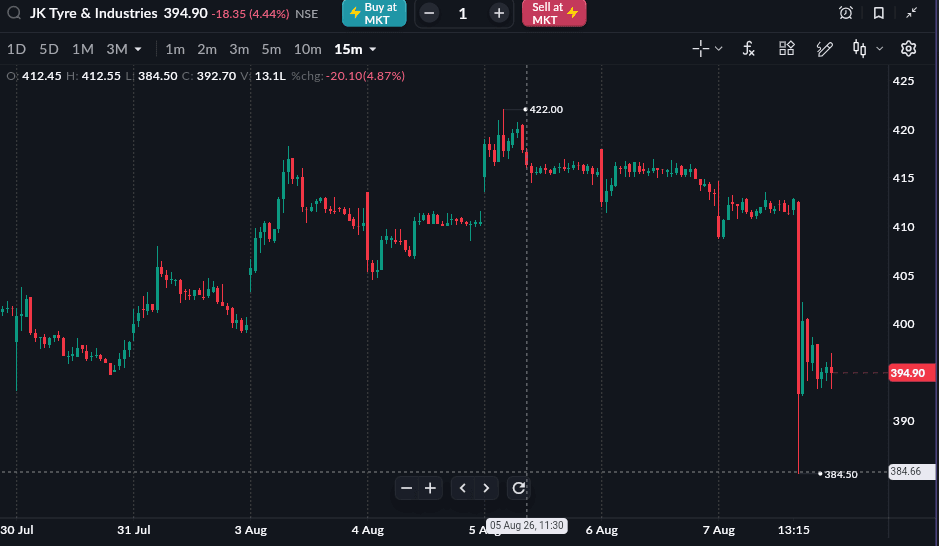Expand crosshair cursor options arrow
The height and width of the screenshot is (546, 939).
click(719, 48)
